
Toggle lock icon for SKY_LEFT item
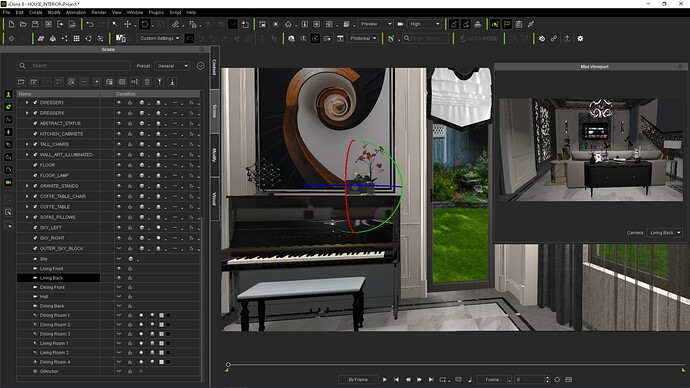[x=130, y=227]
